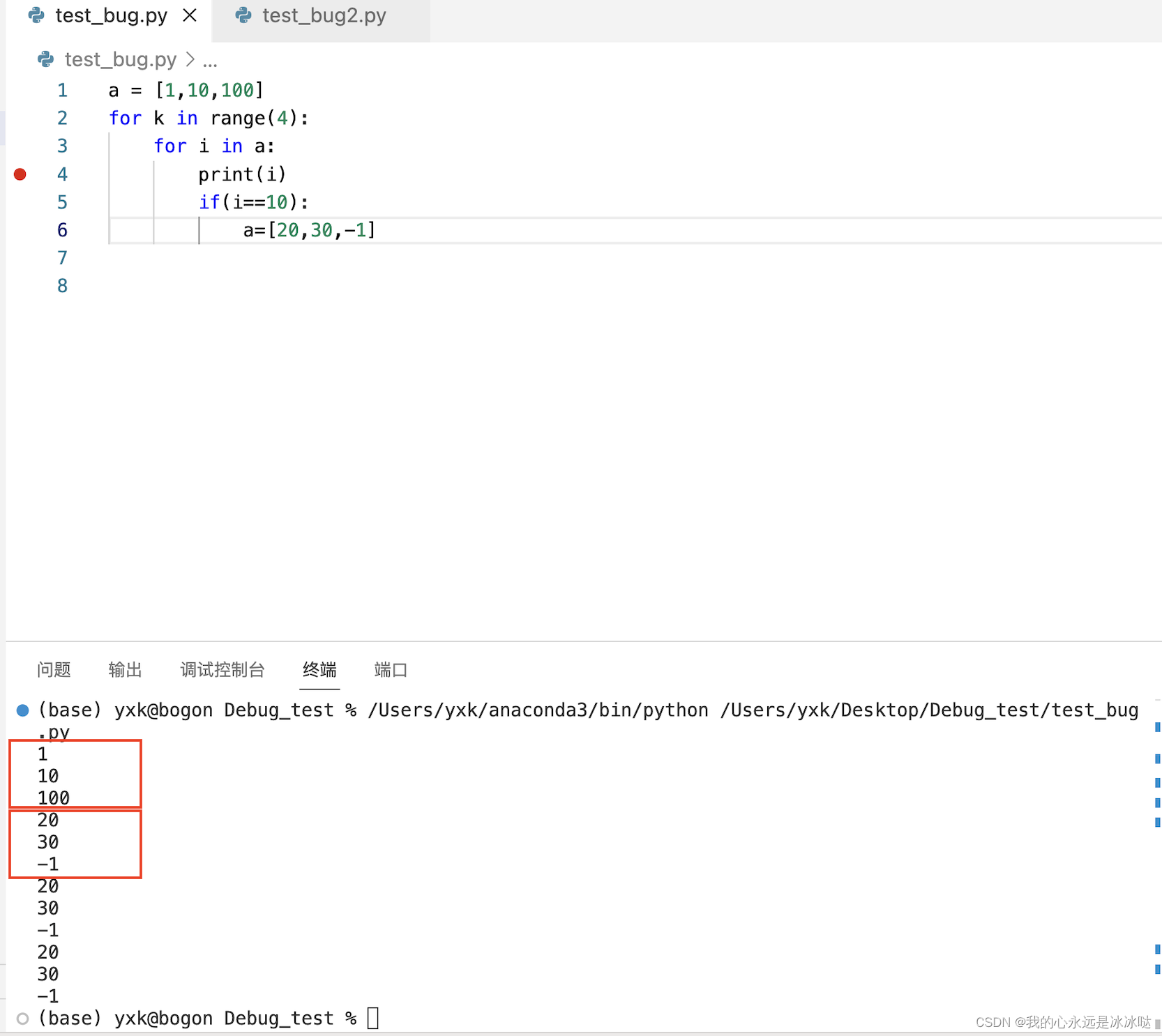Click the hollow prompt circle at terminal bottom
This screenshot has height=1036, width=1162.
pos(22,1019)
